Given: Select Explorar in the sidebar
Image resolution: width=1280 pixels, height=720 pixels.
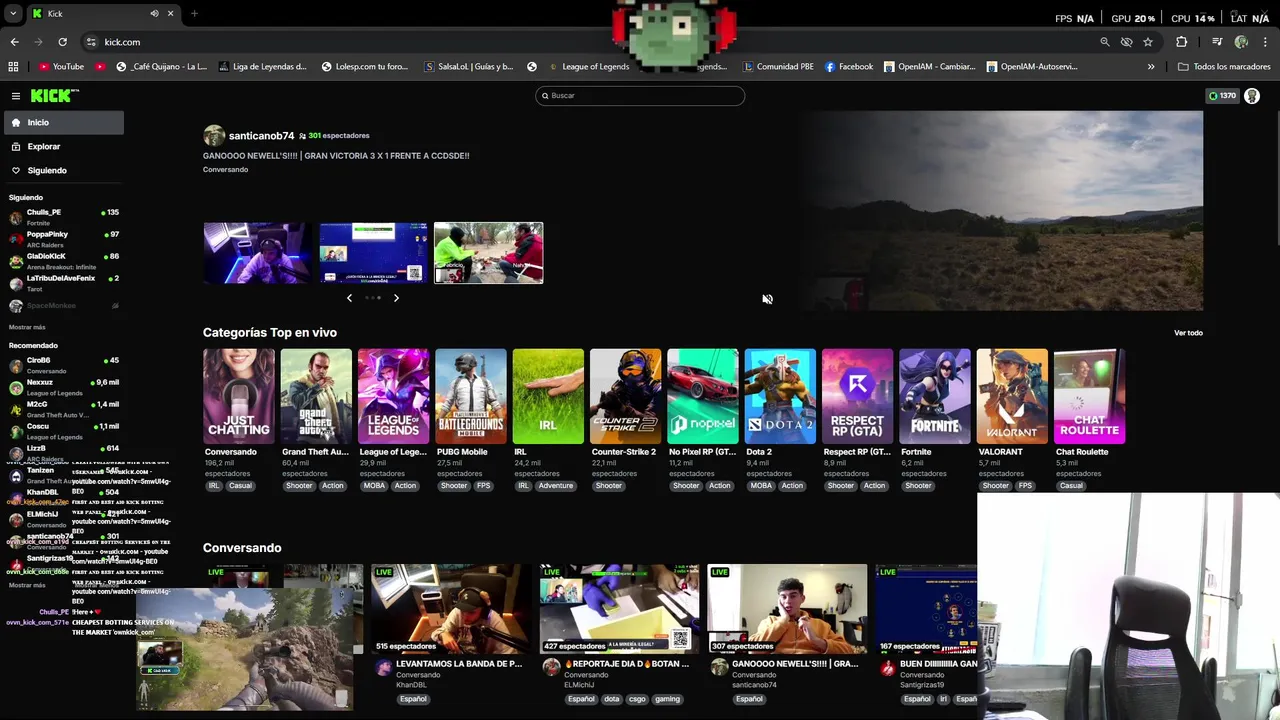Looking at the screenshot, I should pos(62,146).
